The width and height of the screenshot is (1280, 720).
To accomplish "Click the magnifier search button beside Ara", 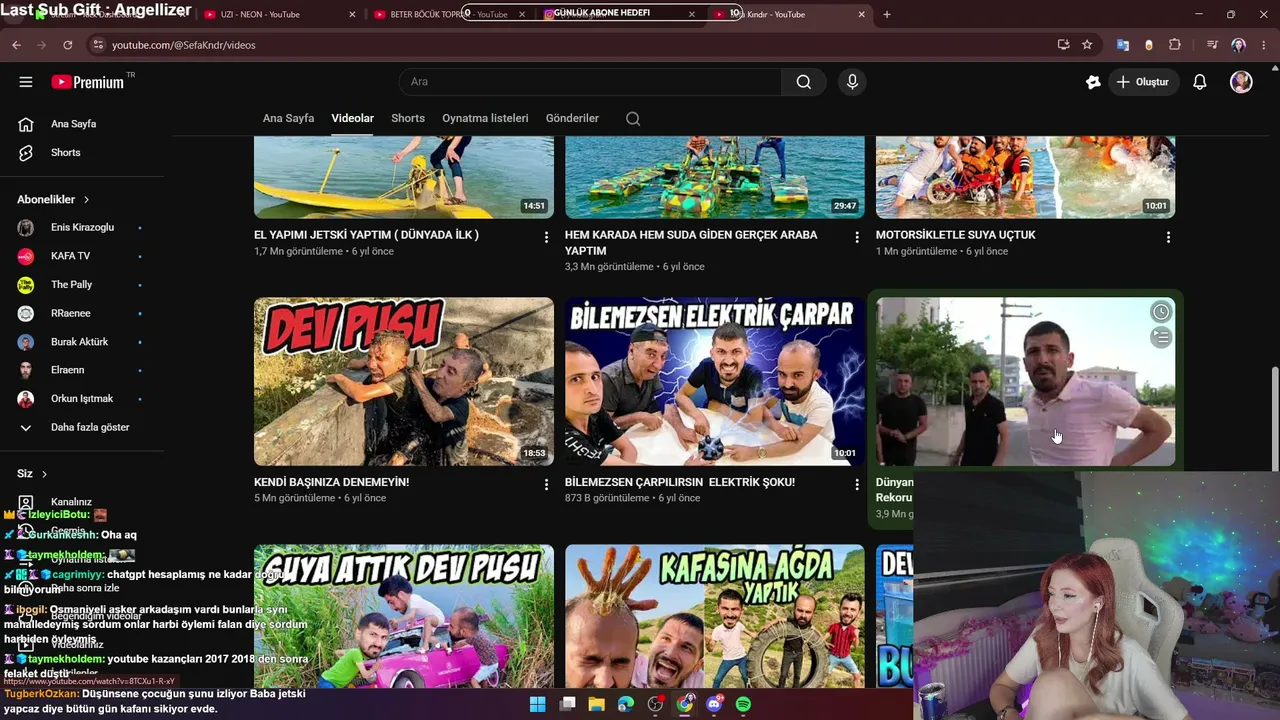I will (x=804, y=82).
